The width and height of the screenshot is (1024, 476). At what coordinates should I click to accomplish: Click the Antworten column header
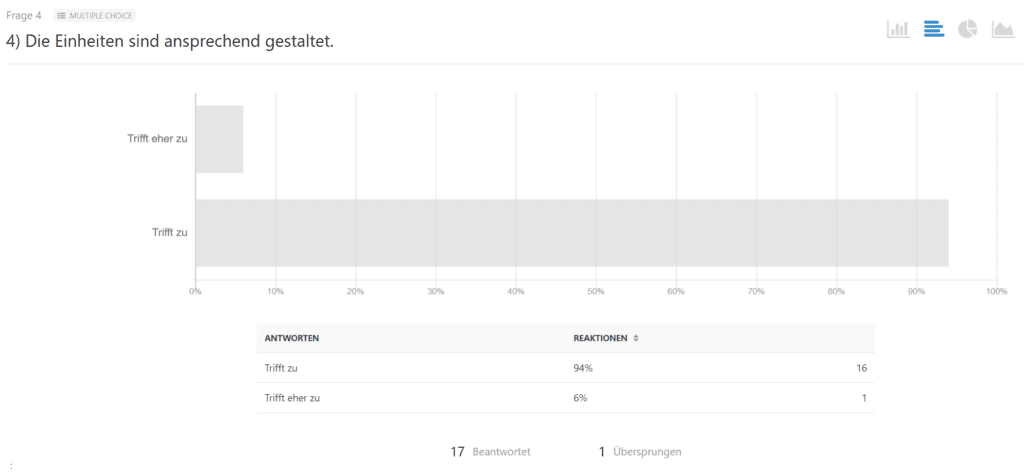point(291,338)
